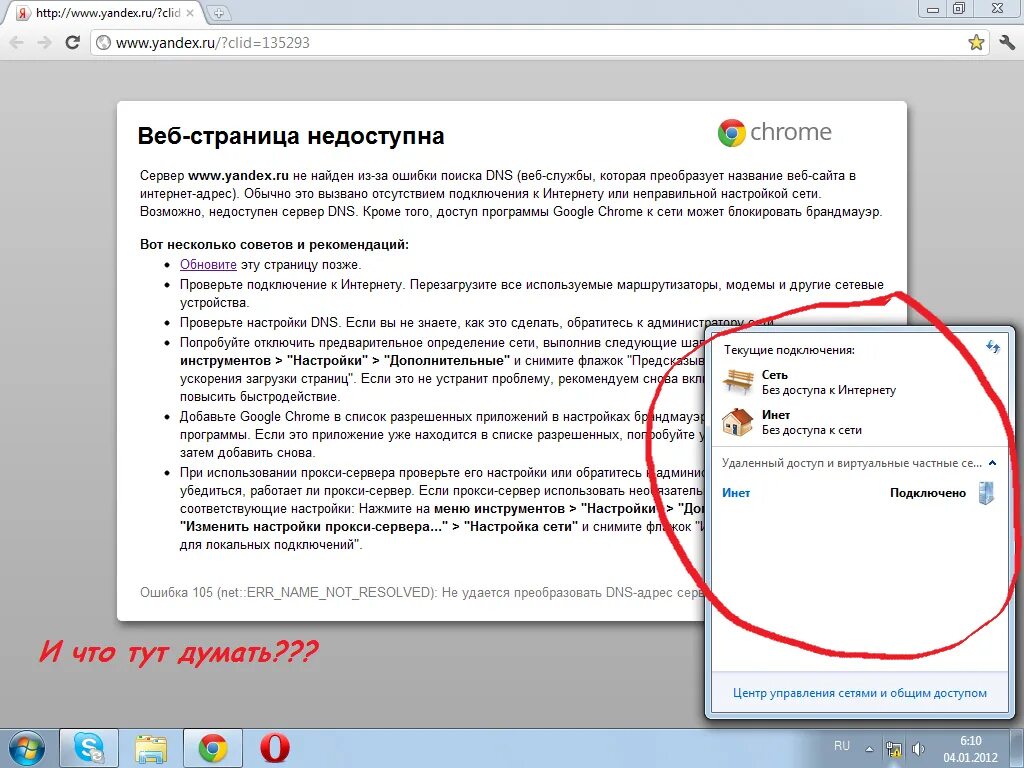Viewport: 1024px width, 768px height.
Task: Click 'Без доступа к сети' status text
Action: point(812,430)
